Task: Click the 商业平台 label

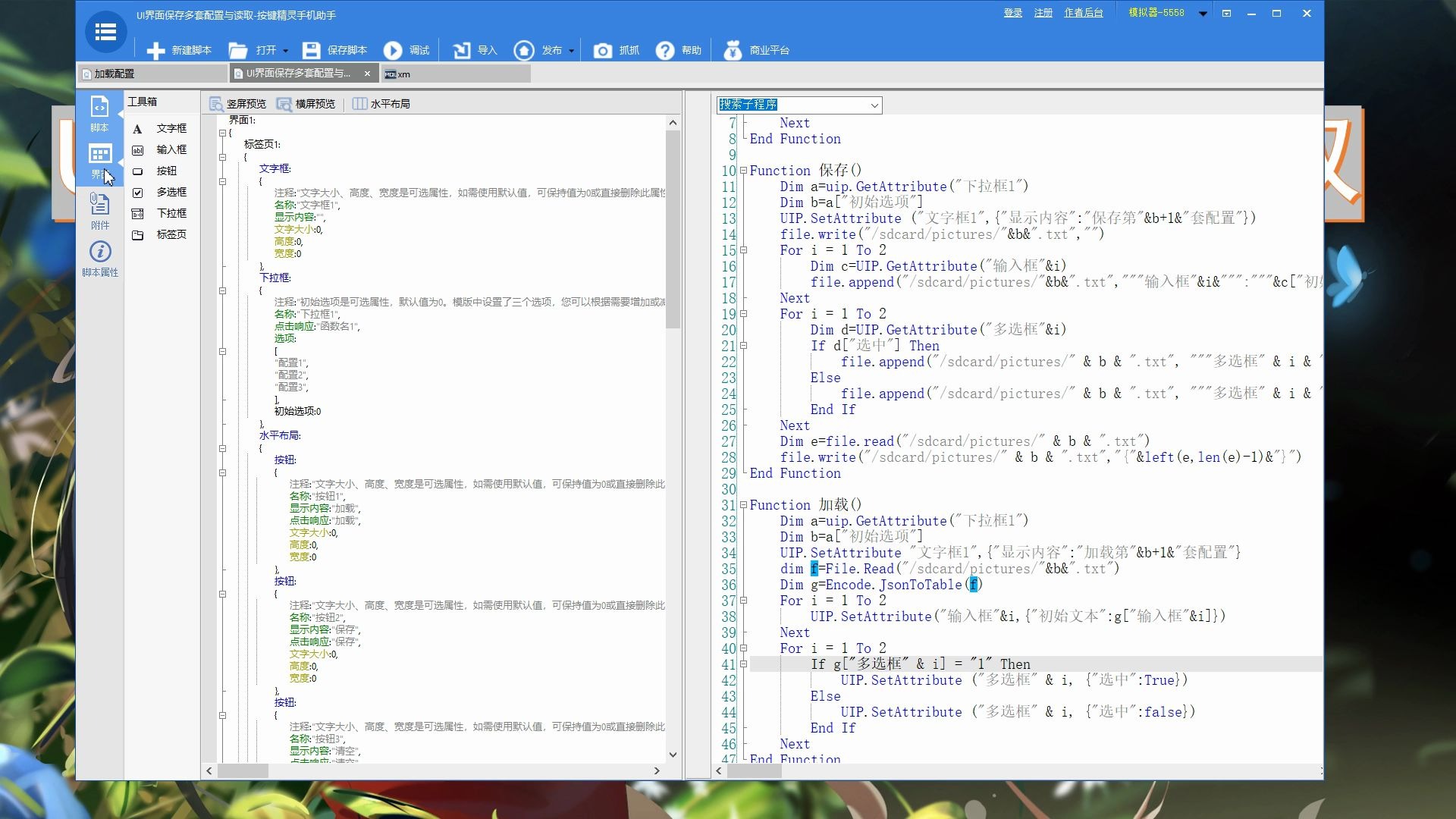Action: click(x=770, y=51)
